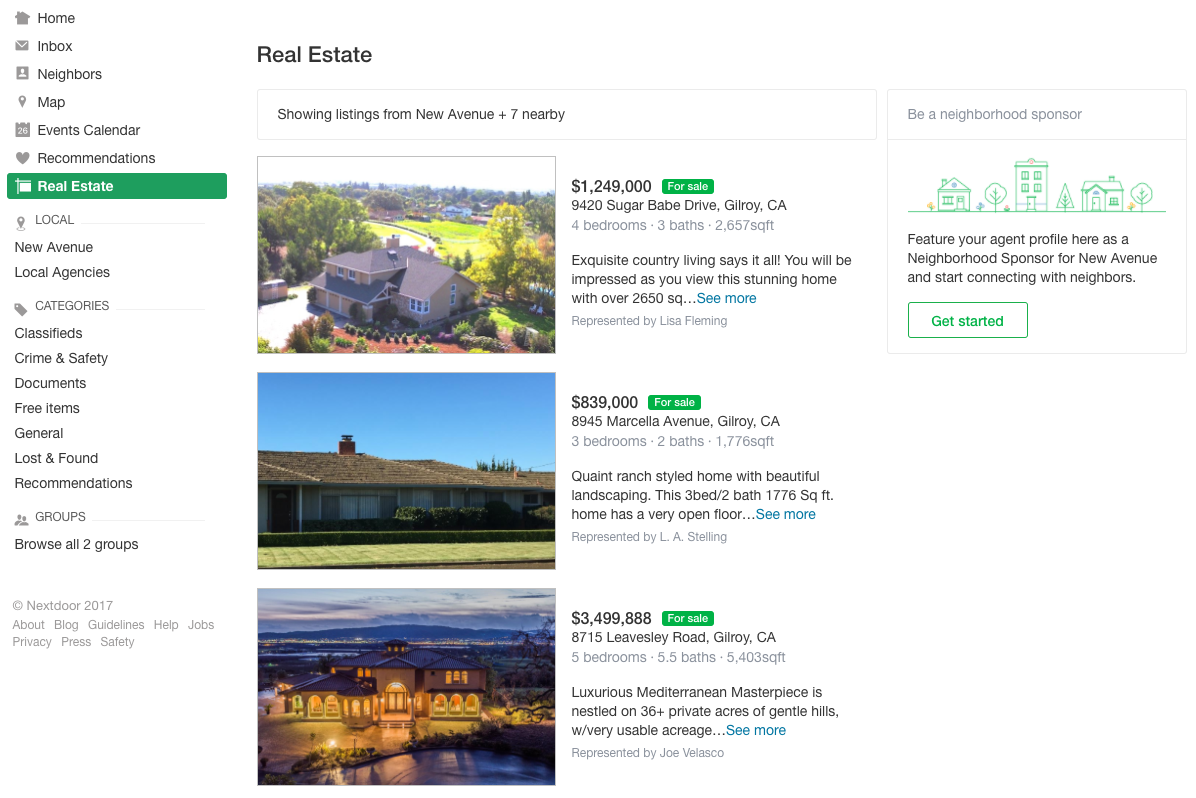Click the New Avenue neighborhood link
The width and height of the screenshot is (1196, 798).
(54, 247)
